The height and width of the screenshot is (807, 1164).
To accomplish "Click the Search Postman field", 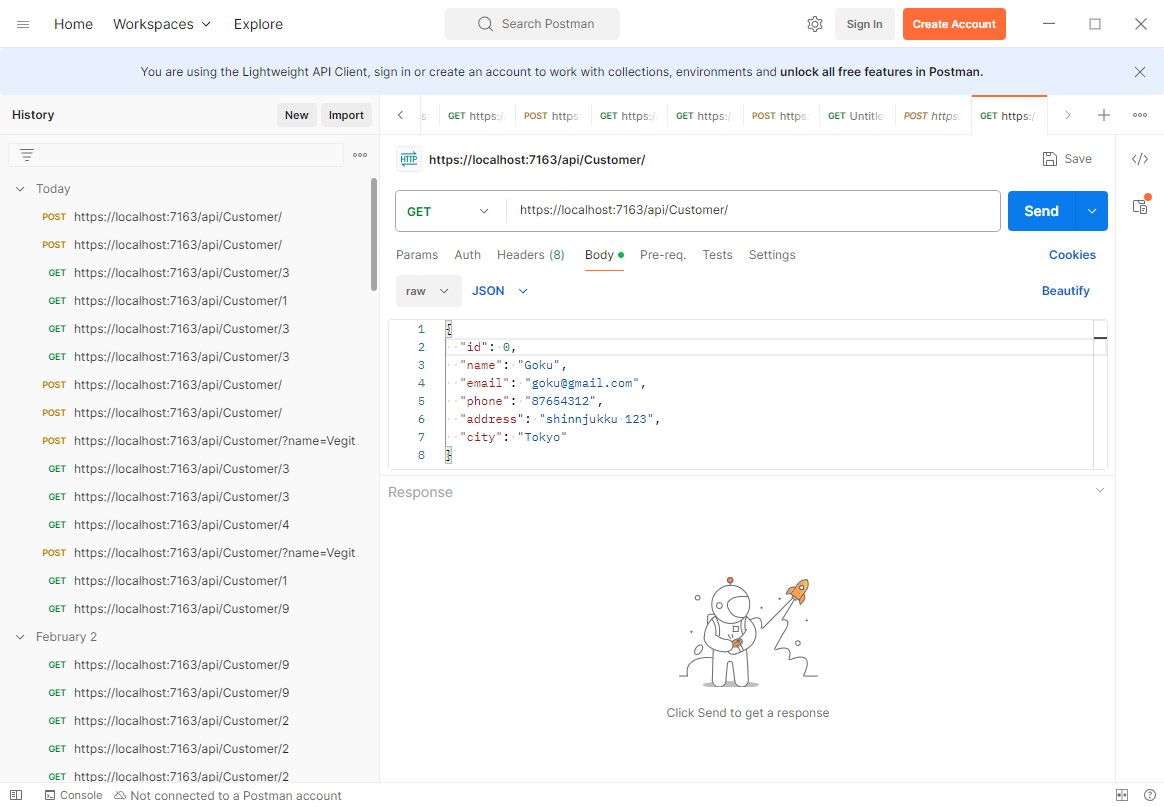I will [532, 24].
